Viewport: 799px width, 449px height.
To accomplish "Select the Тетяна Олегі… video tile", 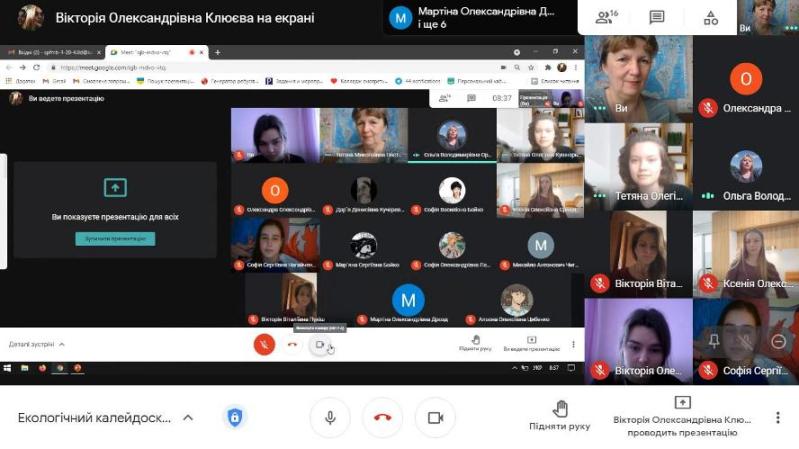I will pos(638,167).
